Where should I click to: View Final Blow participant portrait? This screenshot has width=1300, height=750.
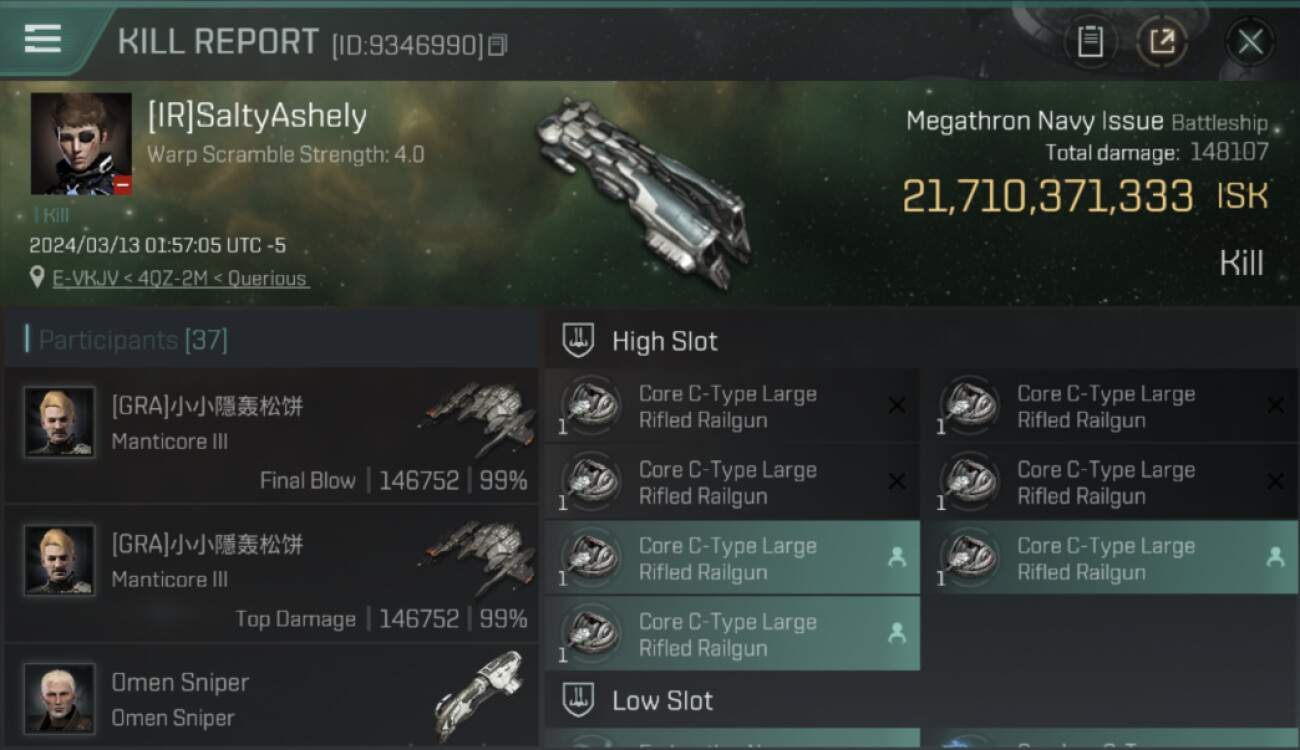pos(60,422)
